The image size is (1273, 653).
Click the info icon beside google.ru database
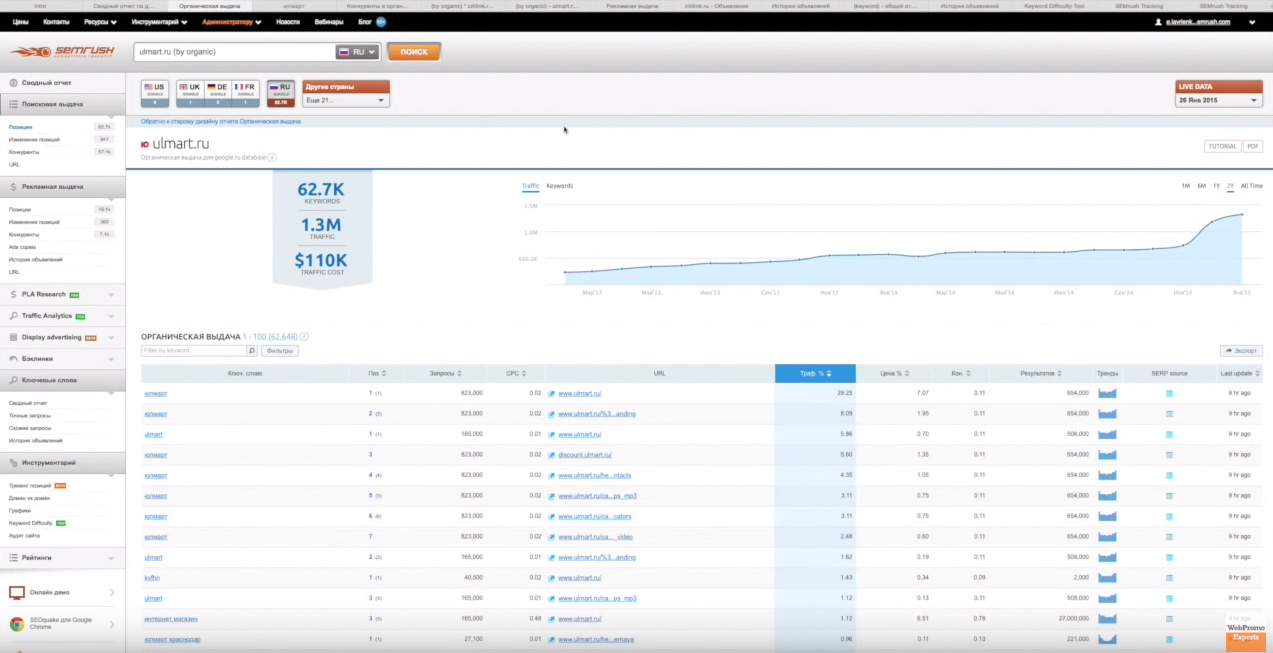272,158
